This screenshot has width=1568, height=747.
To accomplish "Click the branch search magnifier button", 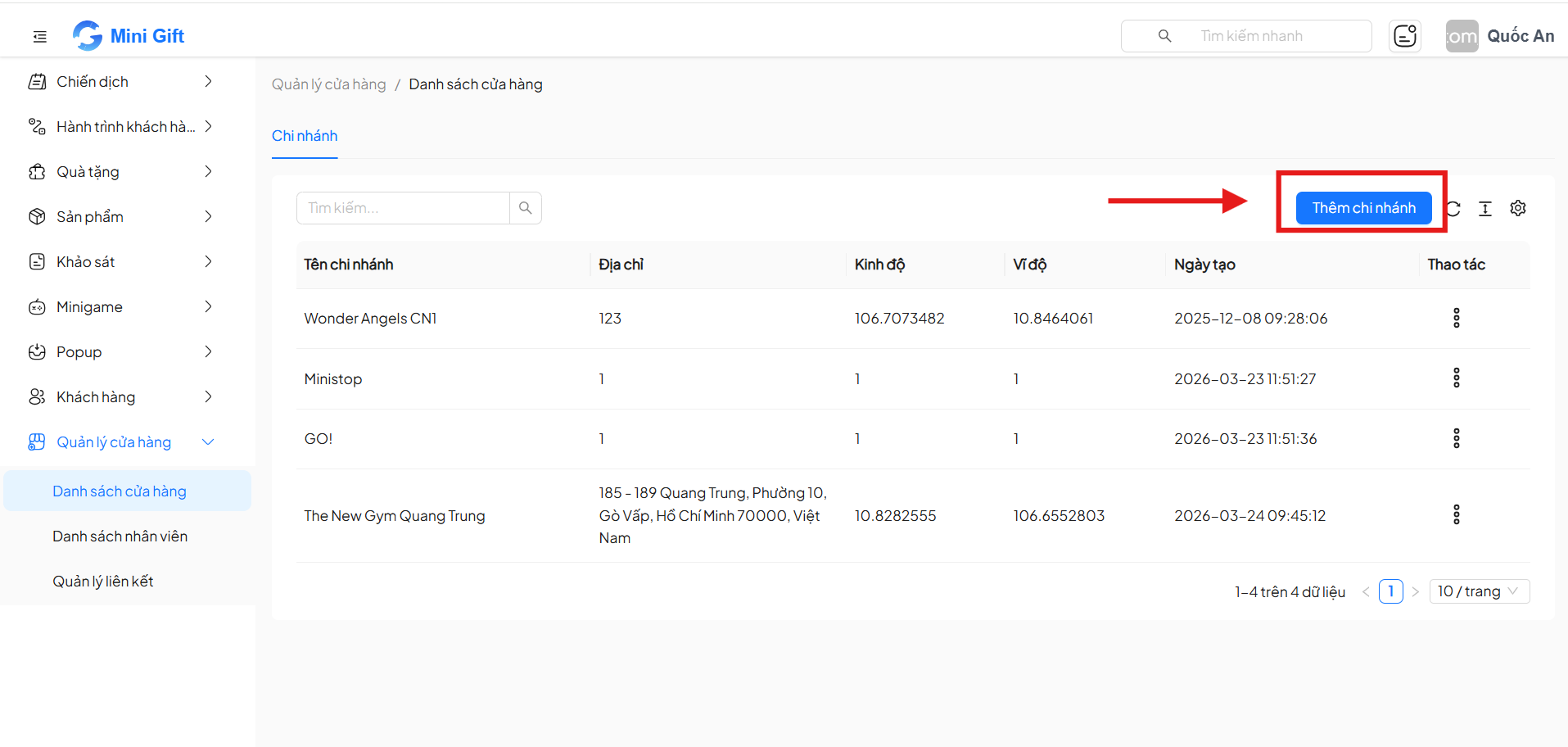I will point(526,208).
